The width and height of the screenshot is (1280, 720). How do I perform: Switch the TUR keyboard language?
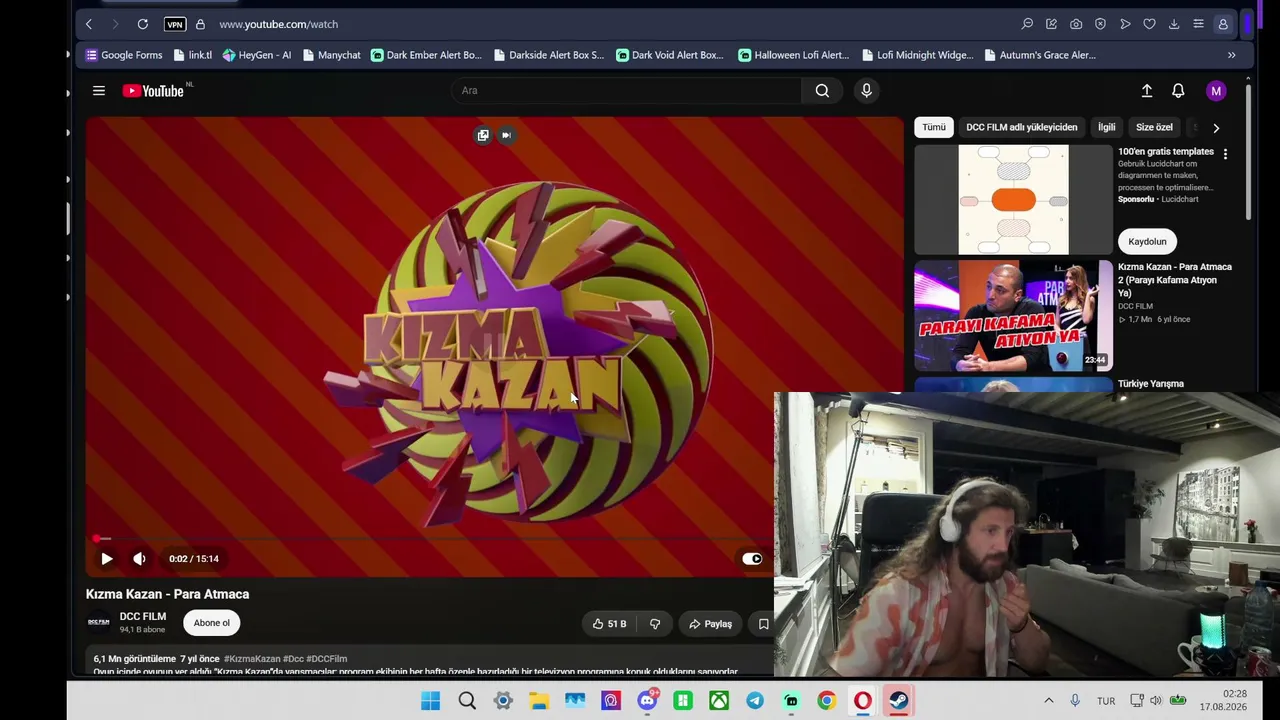coord(1106,701)
